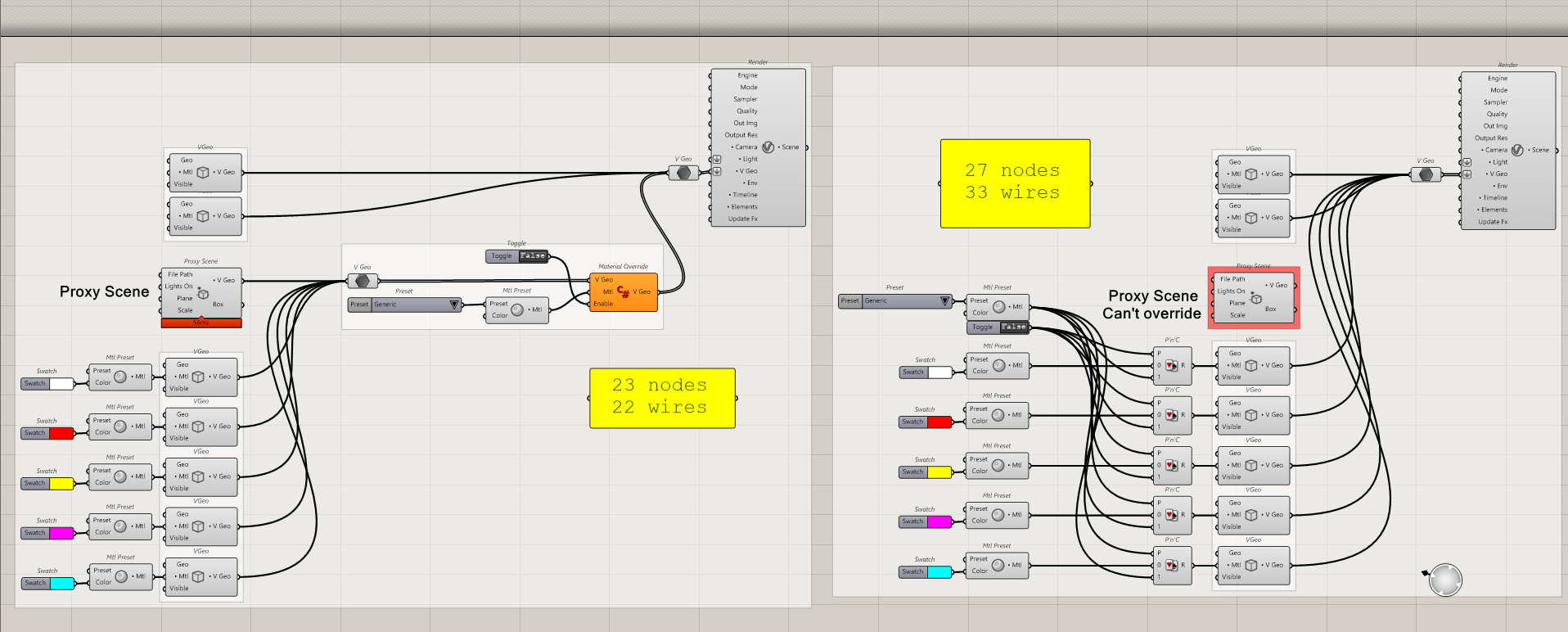Click the Pick'n'Choose icon in right cyan swatch row
The width and height of the screenshot is (1568, 632).
pyautogui.click(x=1171, y=565)
